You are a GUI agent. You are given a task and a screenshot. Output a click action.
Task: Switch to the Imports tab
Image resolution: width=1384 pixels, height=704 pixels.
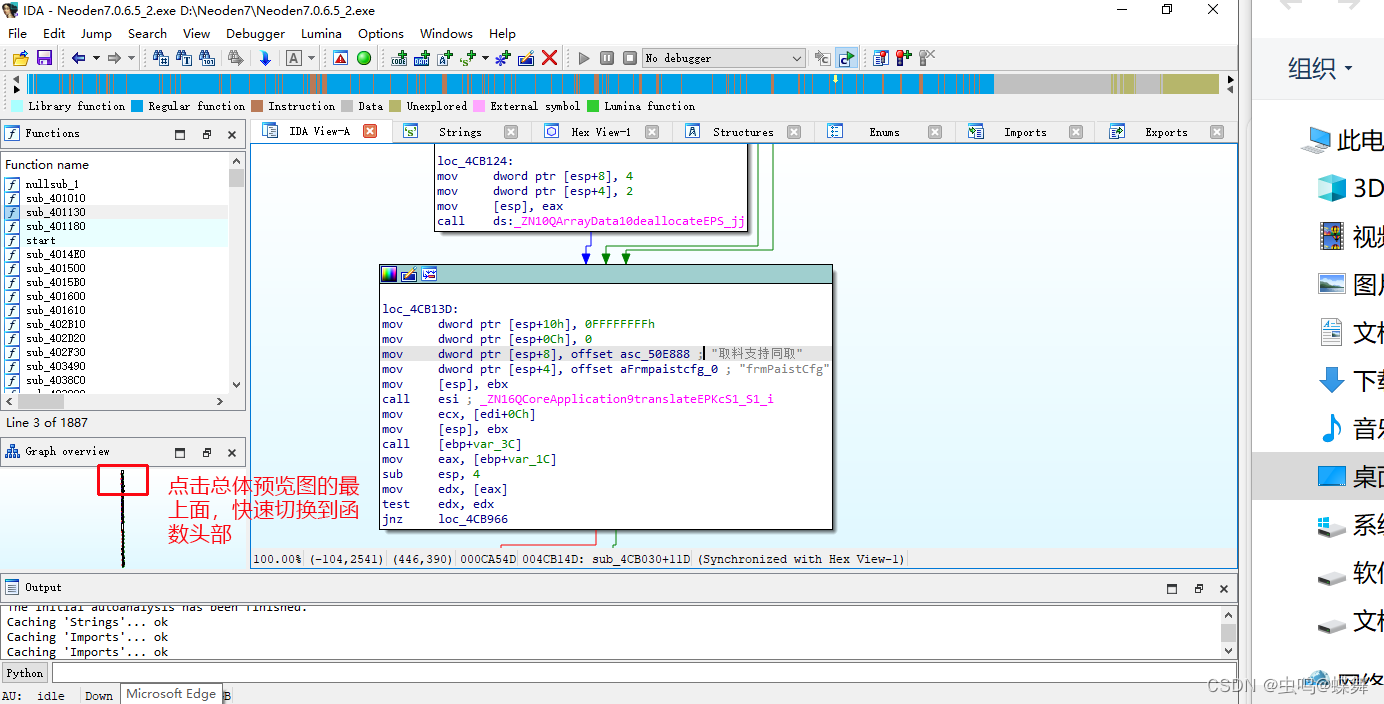click(x=1025, y=132)
